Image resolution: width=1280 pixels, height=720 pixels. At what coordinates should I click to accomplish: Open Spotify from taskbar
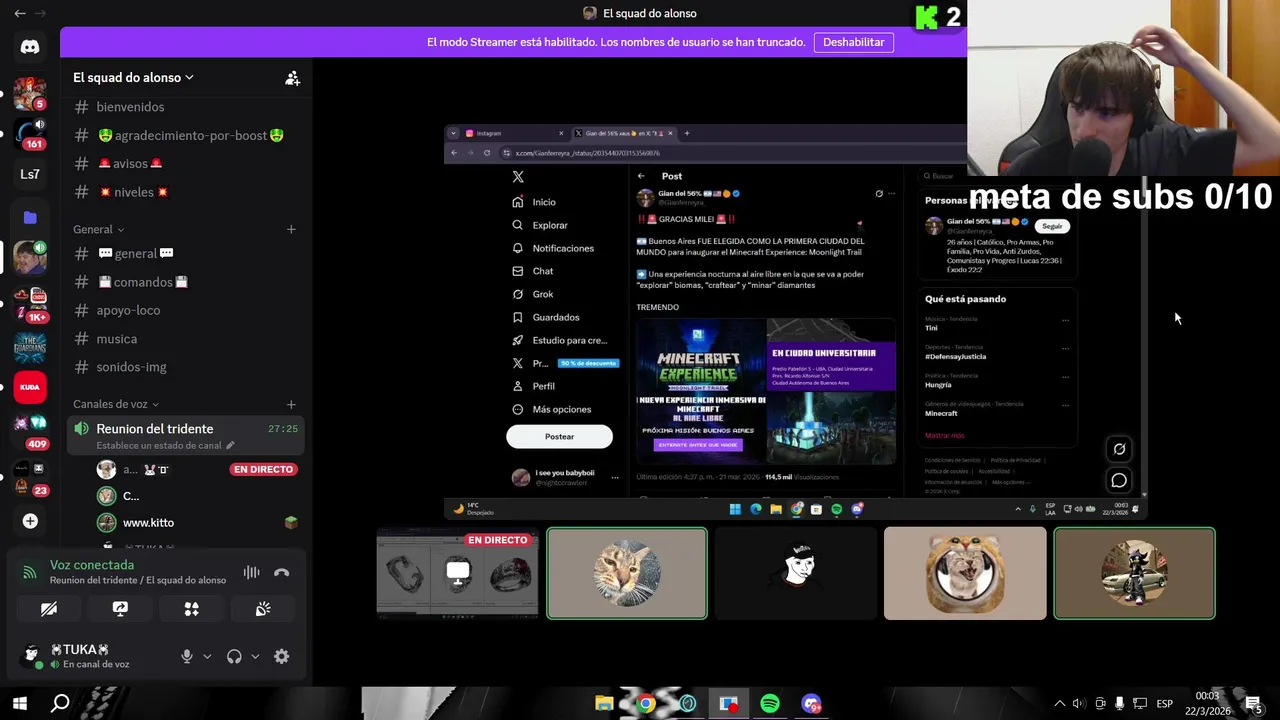(x=770, y=703)
